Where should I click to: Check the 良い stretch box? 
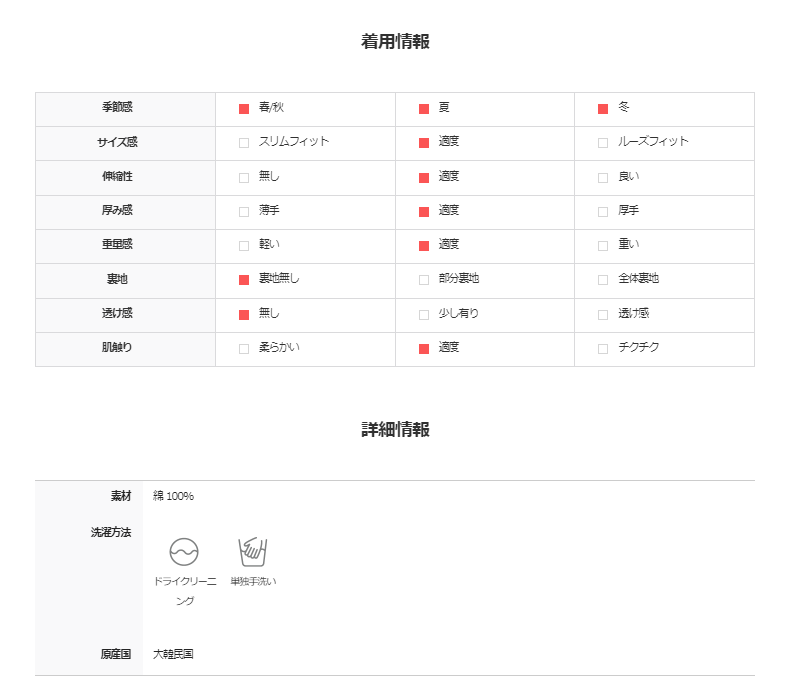click(603, 178)
